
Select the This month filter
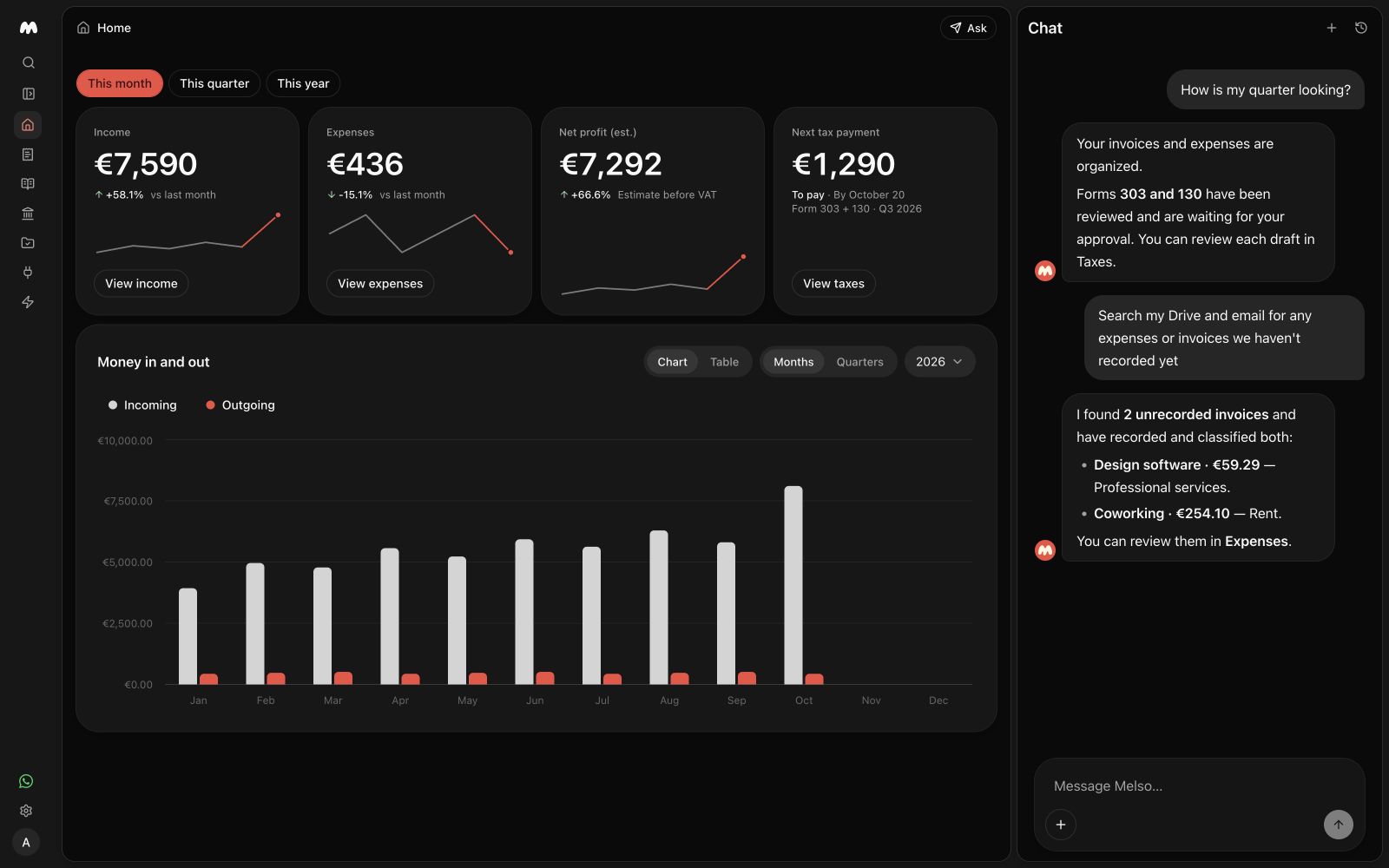coord(120,83)
